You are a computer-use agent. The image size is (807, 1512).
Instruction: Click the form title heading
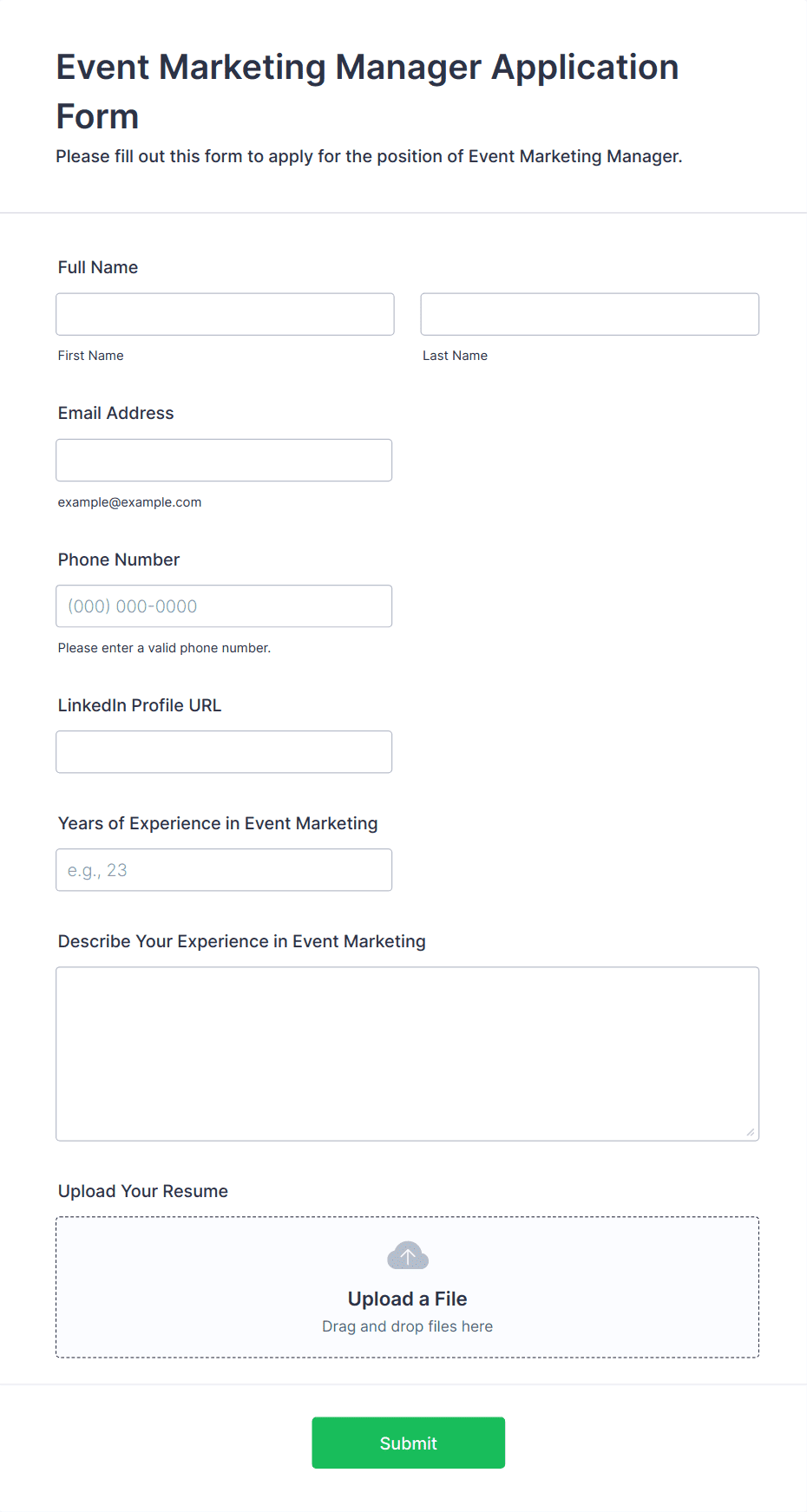point(368,91)
